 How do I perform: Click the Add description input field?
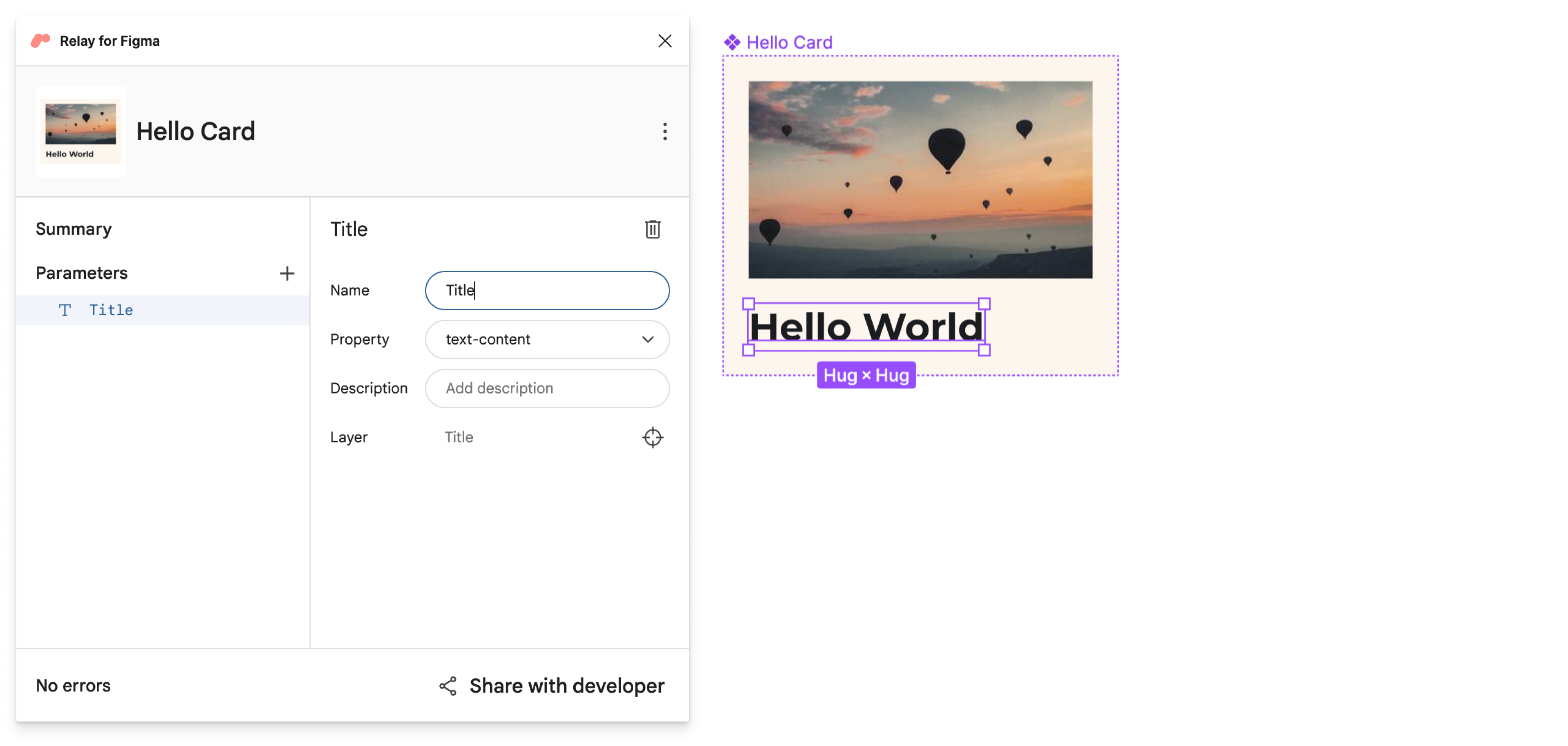[547, 388]
